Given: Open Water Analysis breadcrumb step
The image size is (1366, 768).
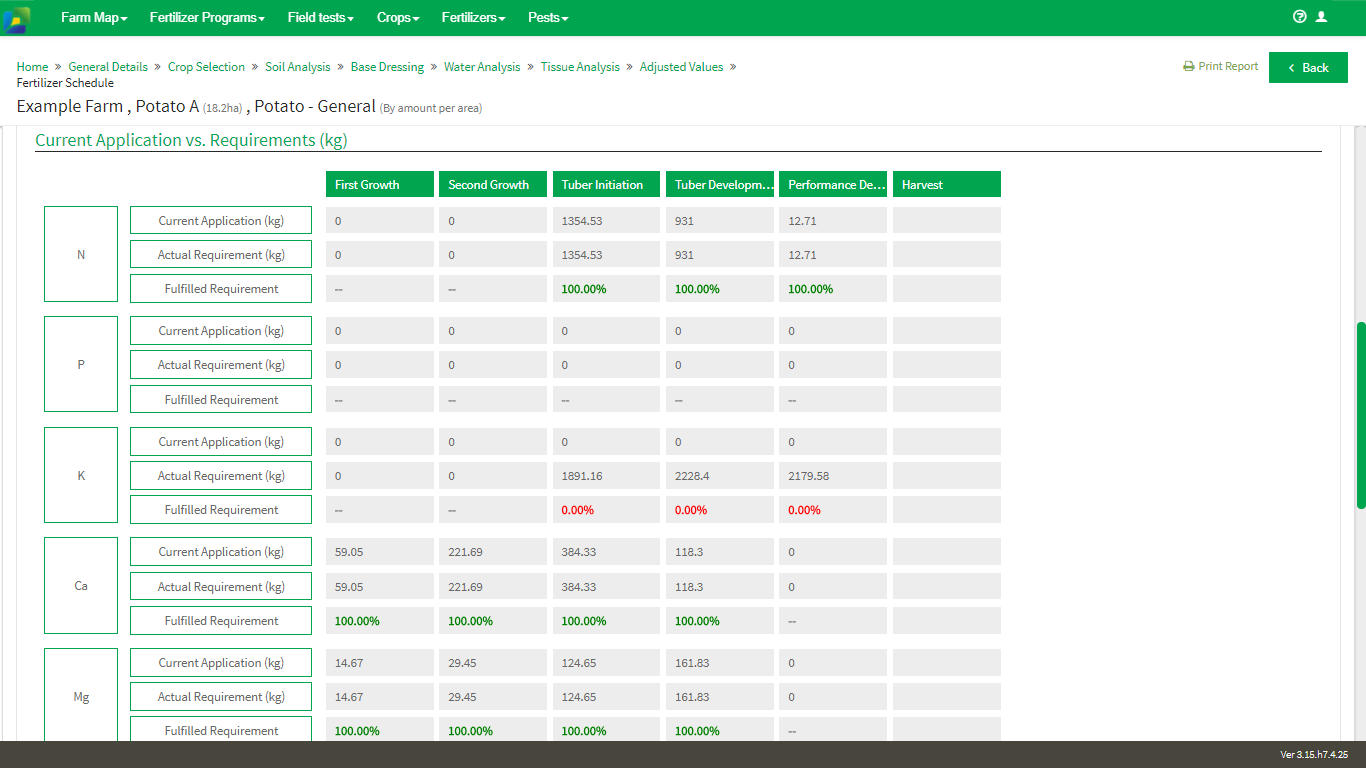Looking at the screenshot, I should [x=482, y=67].
